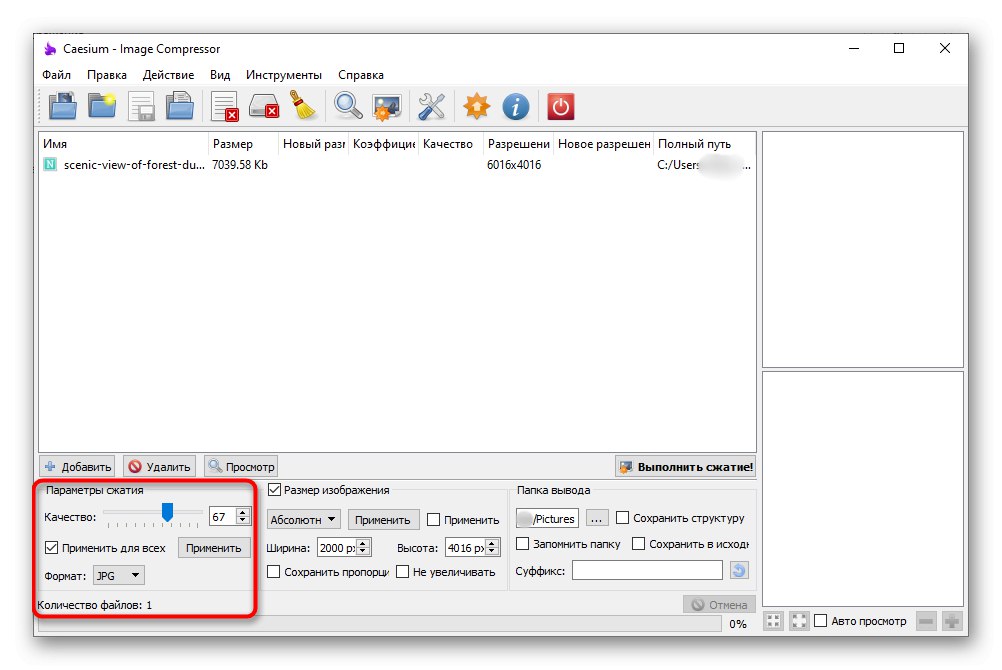
Task: Open the Абсолютн resize mode dropdown
Action: 304,520
